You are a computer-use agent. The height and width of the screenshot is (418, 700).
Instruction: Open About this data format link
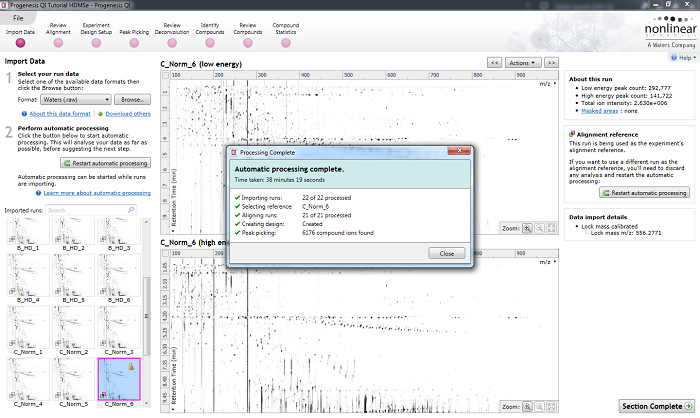tap(60, 114)
